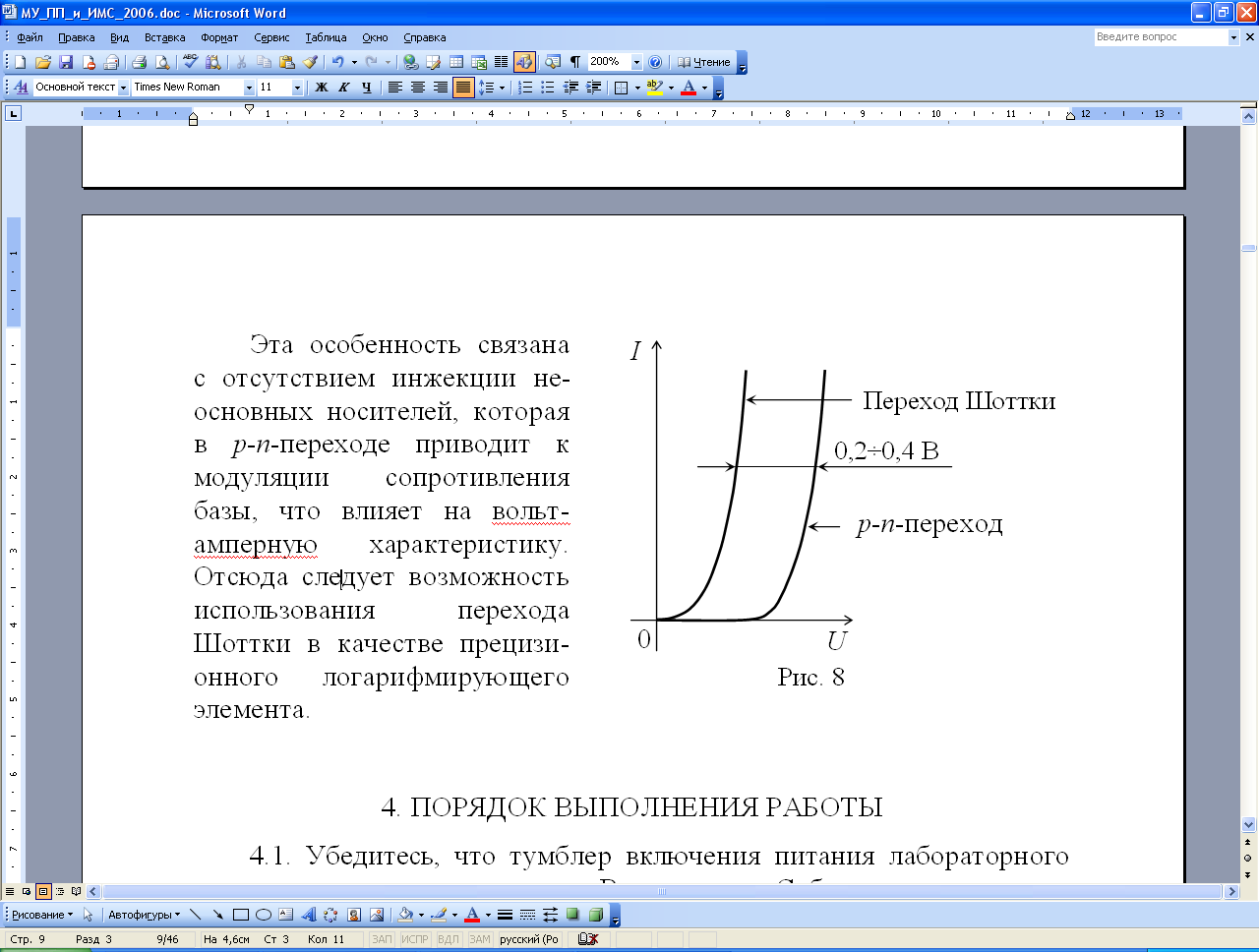Increase paragraph indent

(593, 88)
